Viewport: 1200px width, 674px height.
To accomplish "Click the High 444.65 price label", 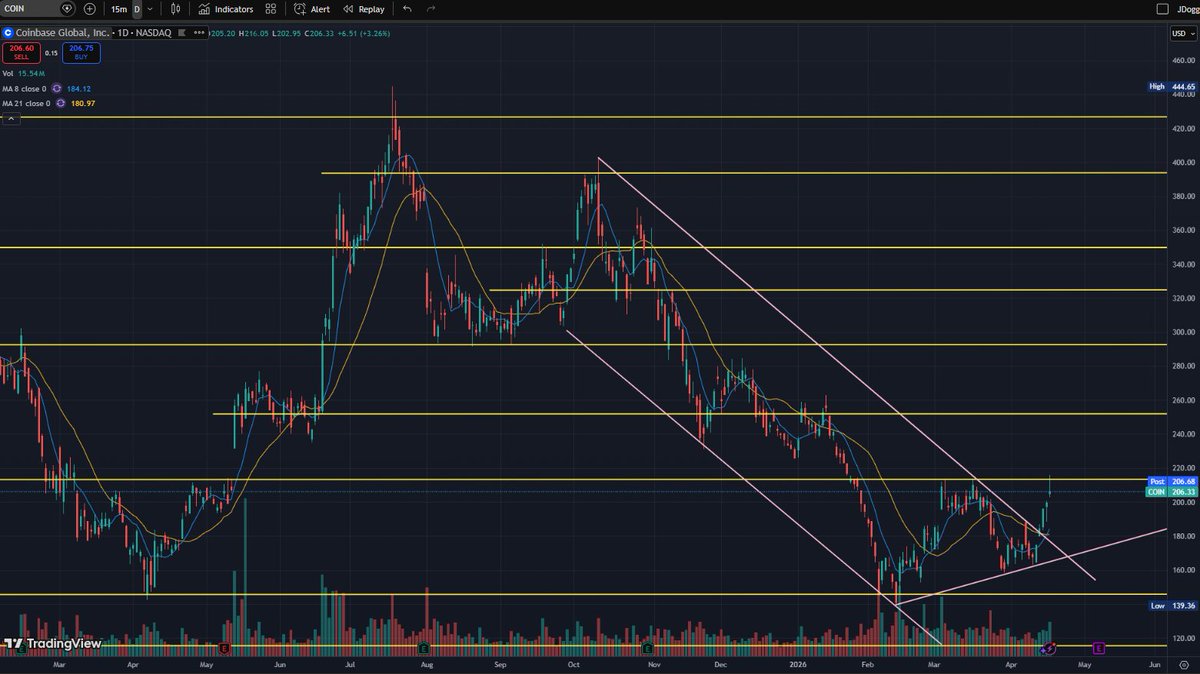I will click(1172, 87).
